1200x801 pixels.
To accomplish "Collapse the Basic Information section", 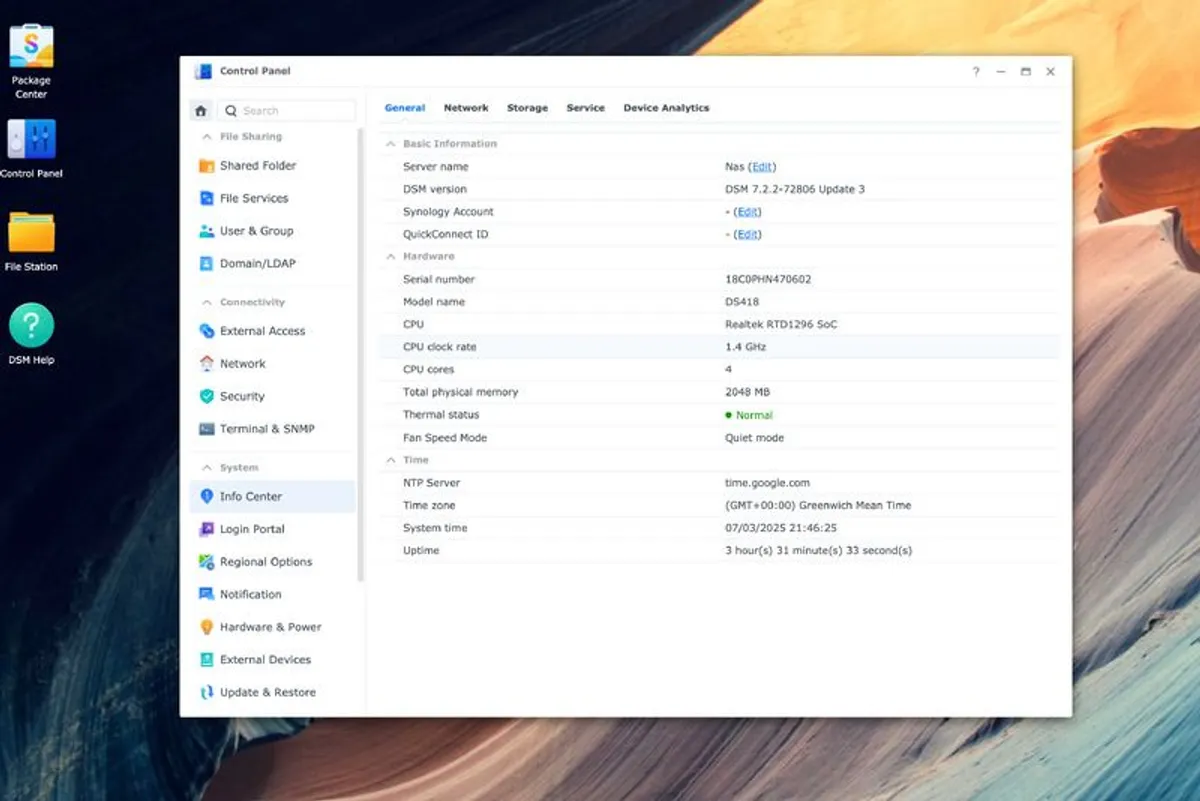I will (x=391, y=144).
